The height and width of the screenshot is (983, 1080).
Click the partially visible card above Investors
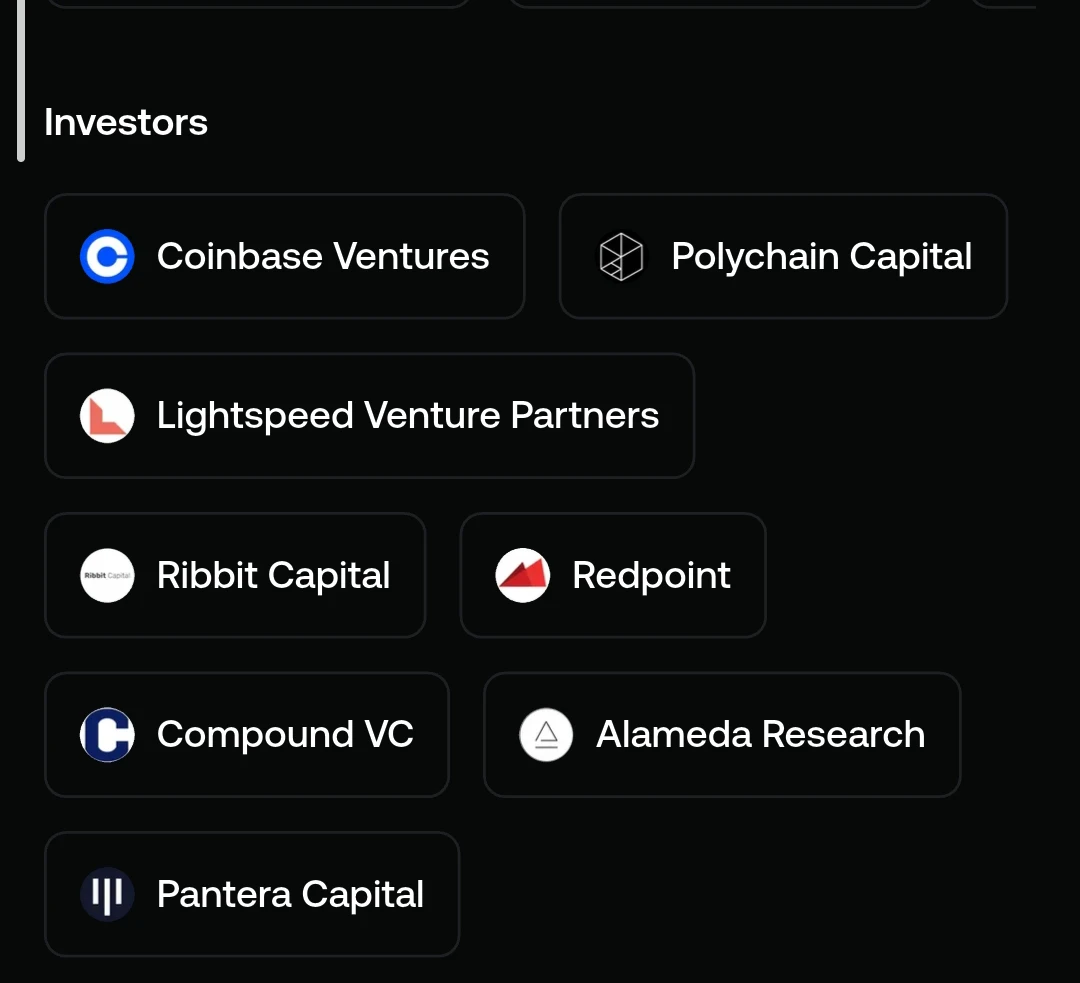pyautogui.click(x=258, y=3)
